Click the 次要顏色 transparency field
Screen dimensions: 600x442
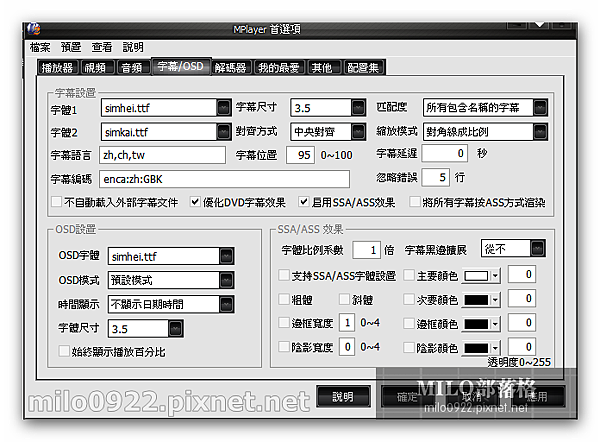[x=522, y=298]
